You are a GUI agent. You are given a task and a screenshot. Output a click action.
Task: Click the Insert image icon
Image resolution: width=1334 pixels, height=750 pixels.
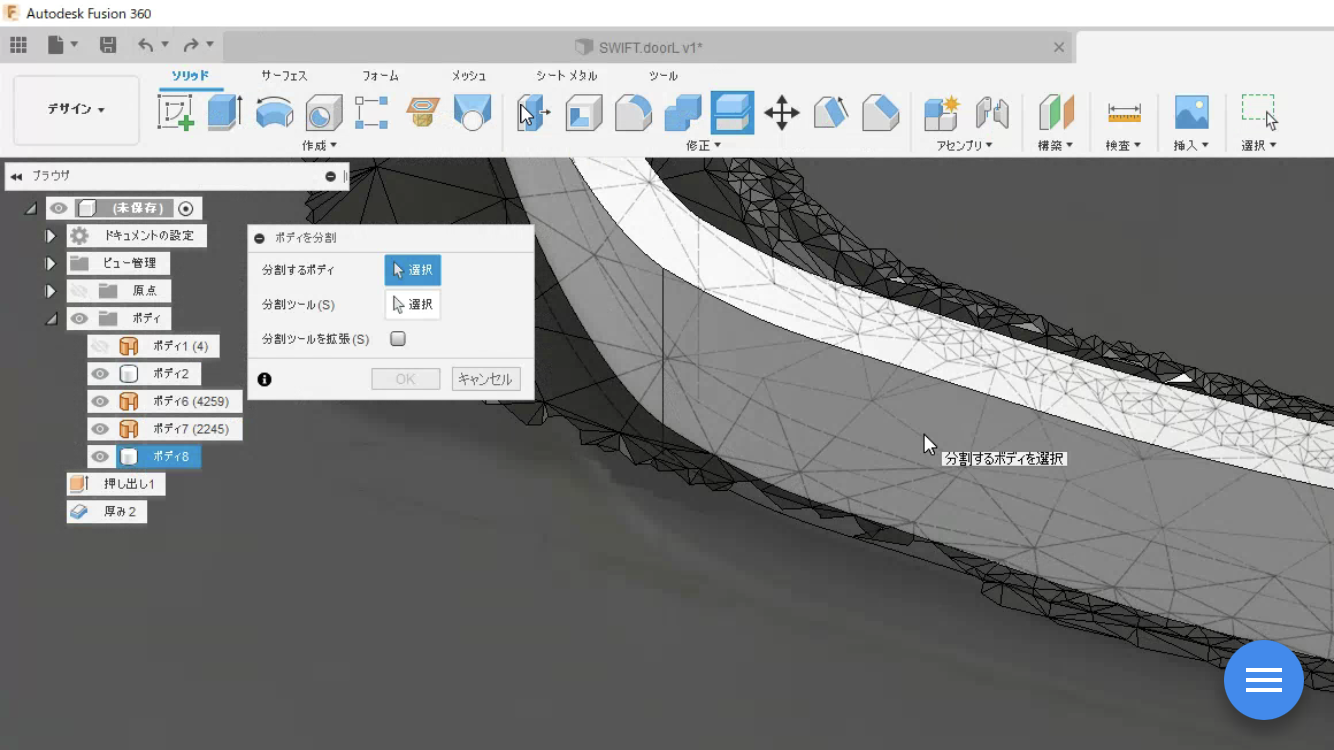pos(1192,112)
